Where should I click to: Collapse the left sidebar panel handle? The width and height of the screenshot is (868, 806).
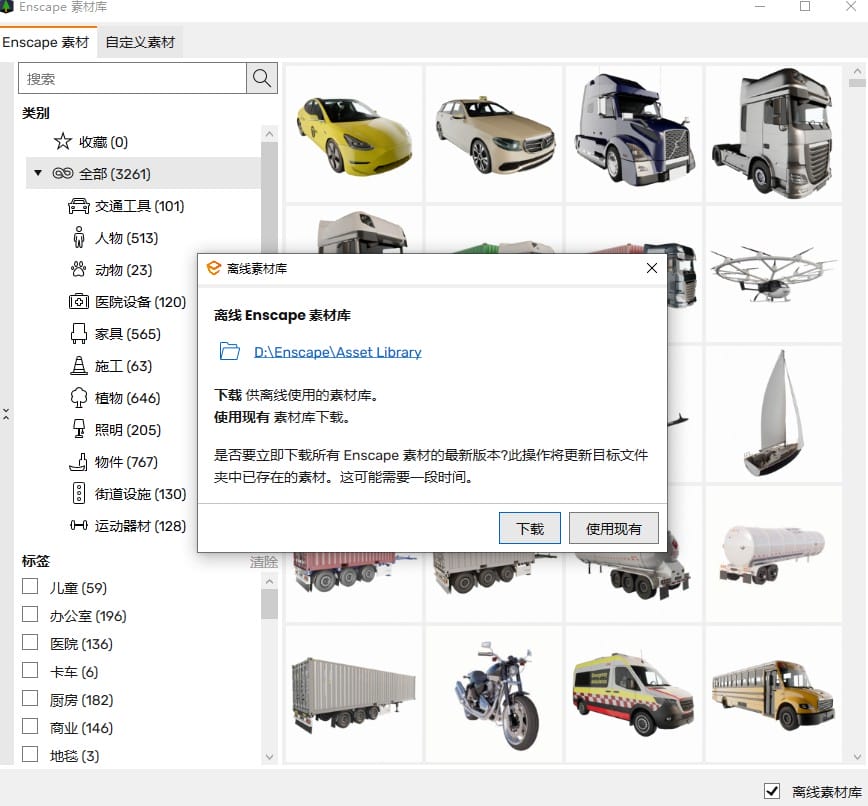(x=6, y=414)
